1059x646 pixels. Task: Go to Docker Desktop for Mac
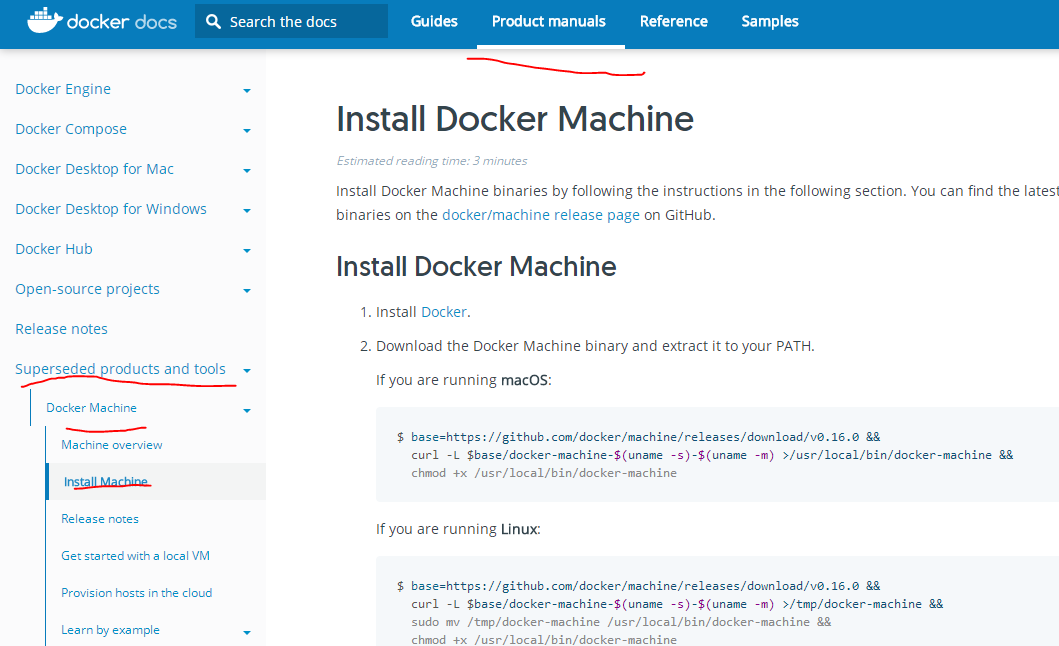pos(95,169)
